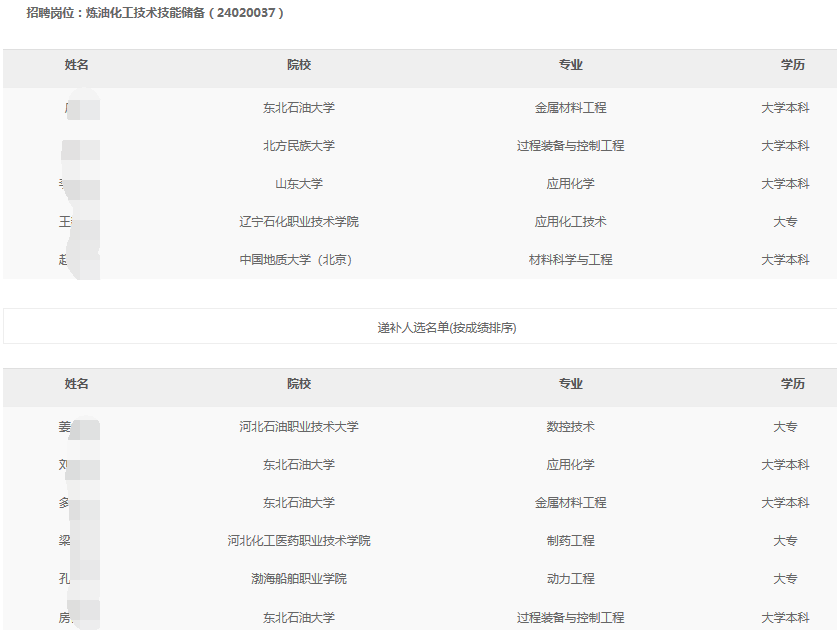
Task: Click the 姓名 column header in first table
Action: pyautogui.click(x=77, y=64)
